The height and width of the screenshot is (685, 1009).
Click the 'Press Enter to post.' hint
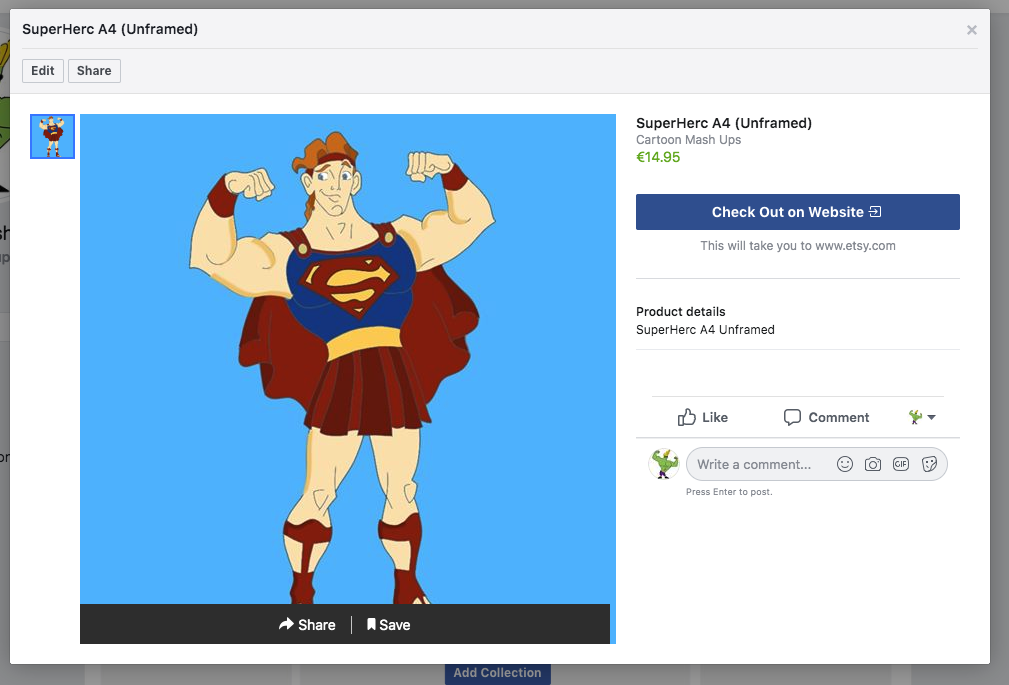[729, 492]
